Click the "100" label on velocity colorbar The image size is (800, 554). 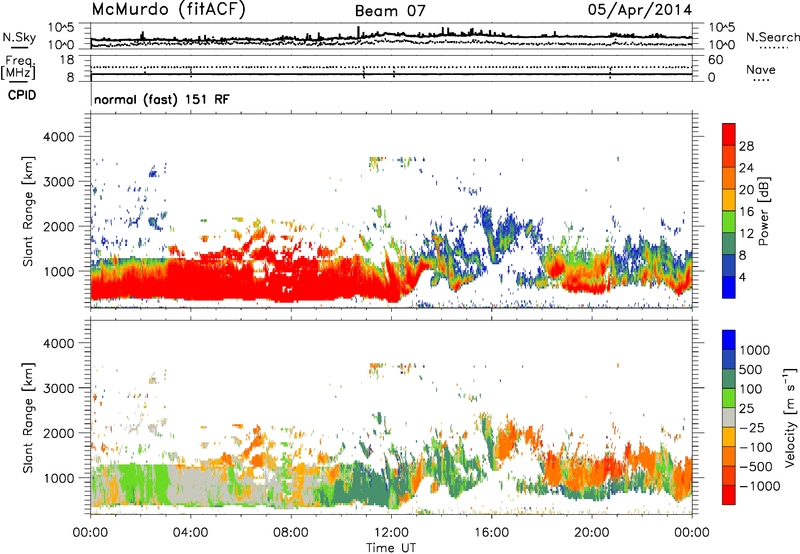750,389
